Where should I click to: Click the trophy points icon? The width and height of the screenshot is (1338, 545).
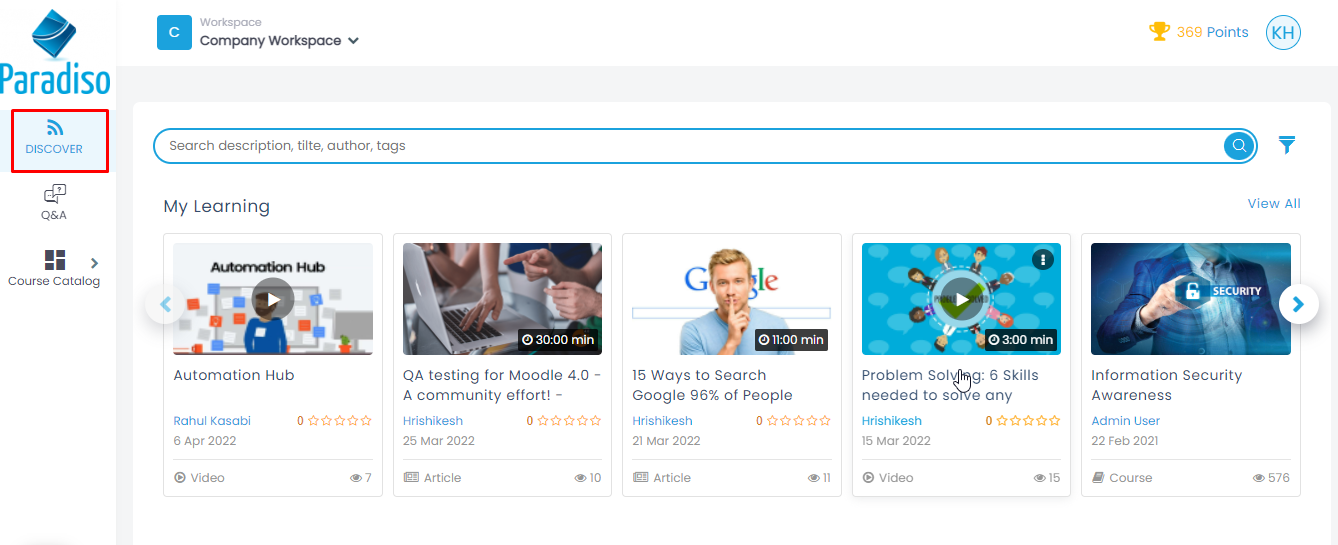1159,32
